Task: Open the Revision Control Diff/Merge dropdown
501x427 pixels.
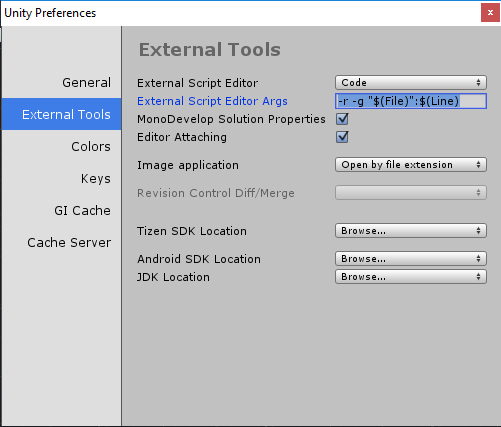Action: click(411, 193)
